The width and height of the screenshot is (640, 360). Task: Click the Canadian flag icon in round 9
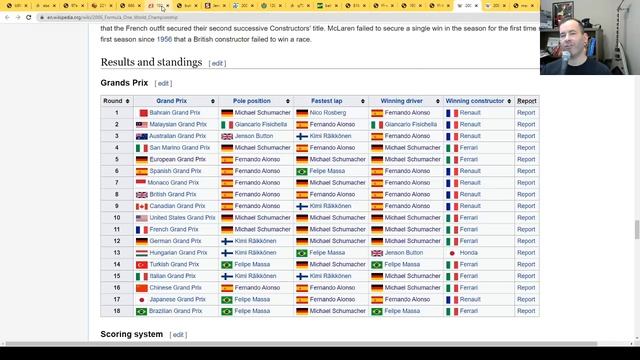click(x=142, y=207)
